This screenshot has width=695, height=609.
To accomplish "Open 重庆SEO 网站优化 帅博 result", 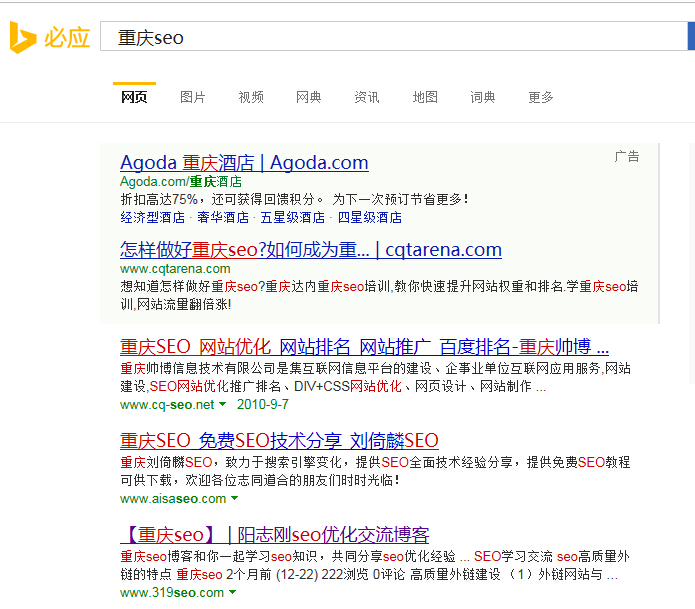I will tap(364, 347).
